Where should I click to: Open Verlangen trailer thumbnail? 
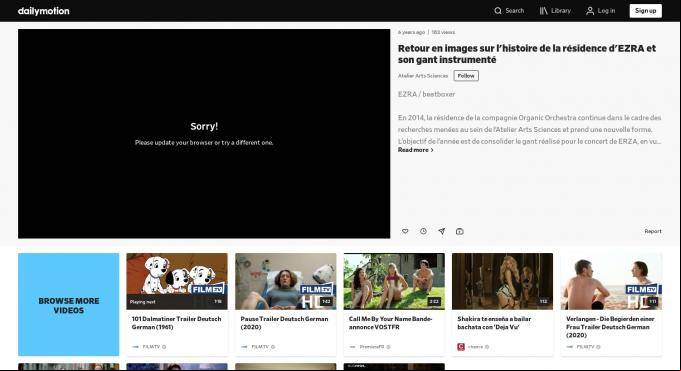pyautogui.click(x=612, y=282)
